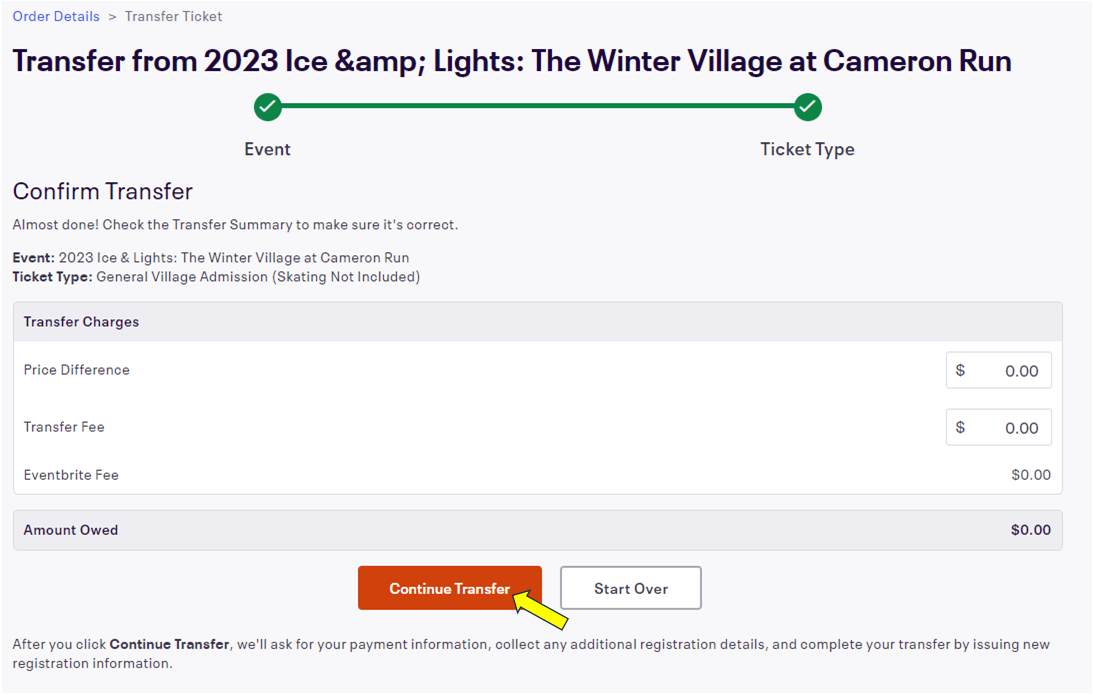Select the Ticket Type step label
This screenshot has height=695, width=1093.
pyautogui.click(x=807, y=149)
